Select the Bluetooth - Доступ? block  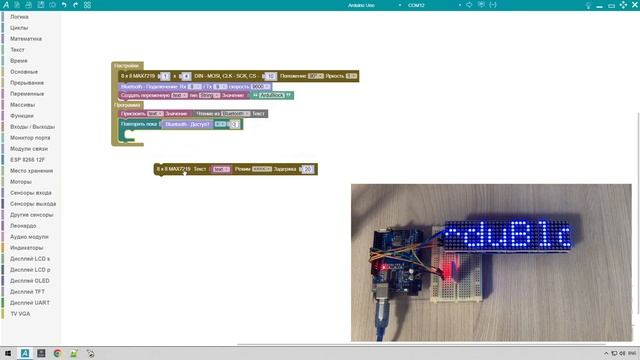pyautogui.click(x=187, y=124)
